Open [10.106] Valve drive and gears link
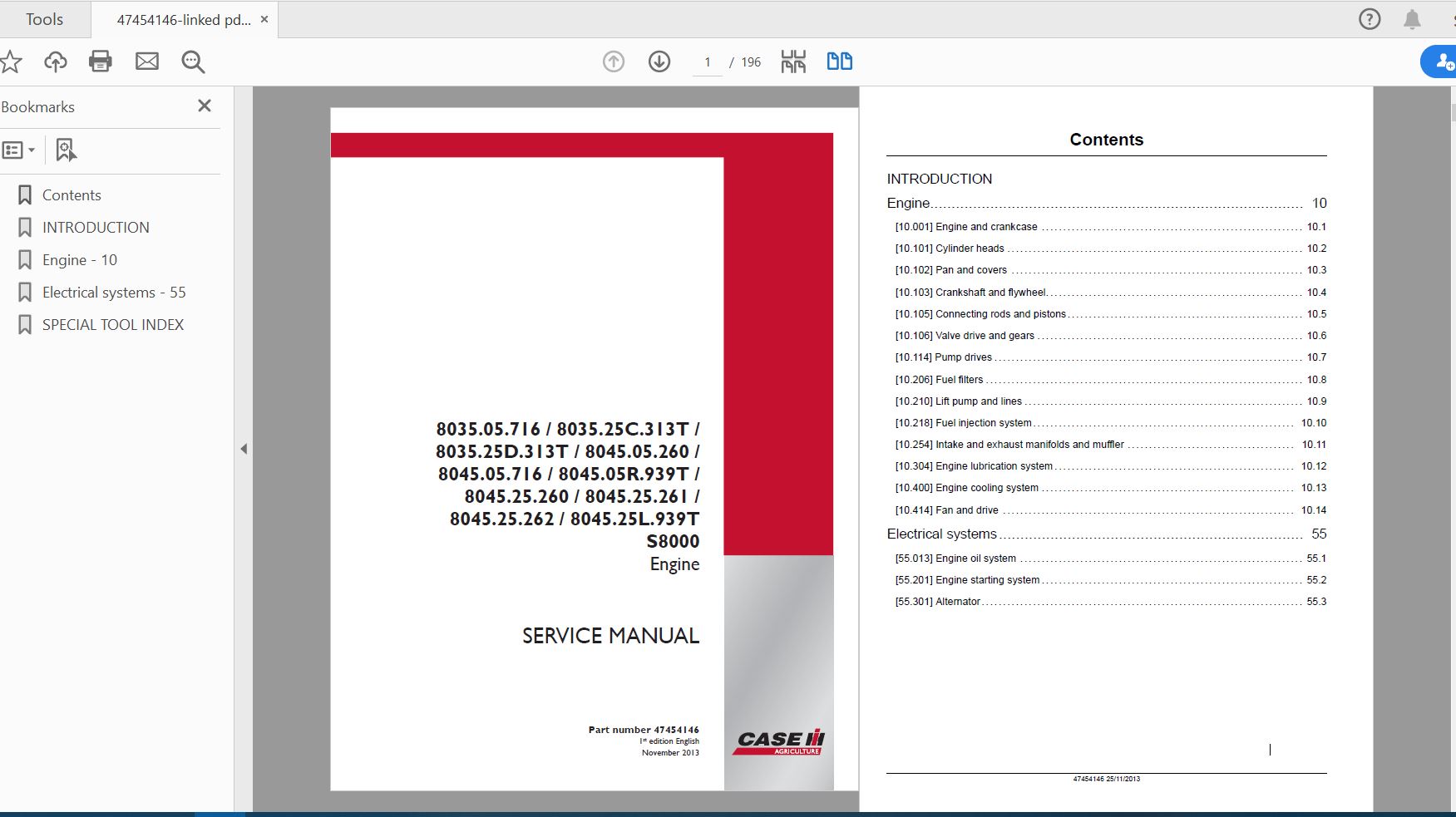This screenshot has height=817, width=1456. 1111,336
